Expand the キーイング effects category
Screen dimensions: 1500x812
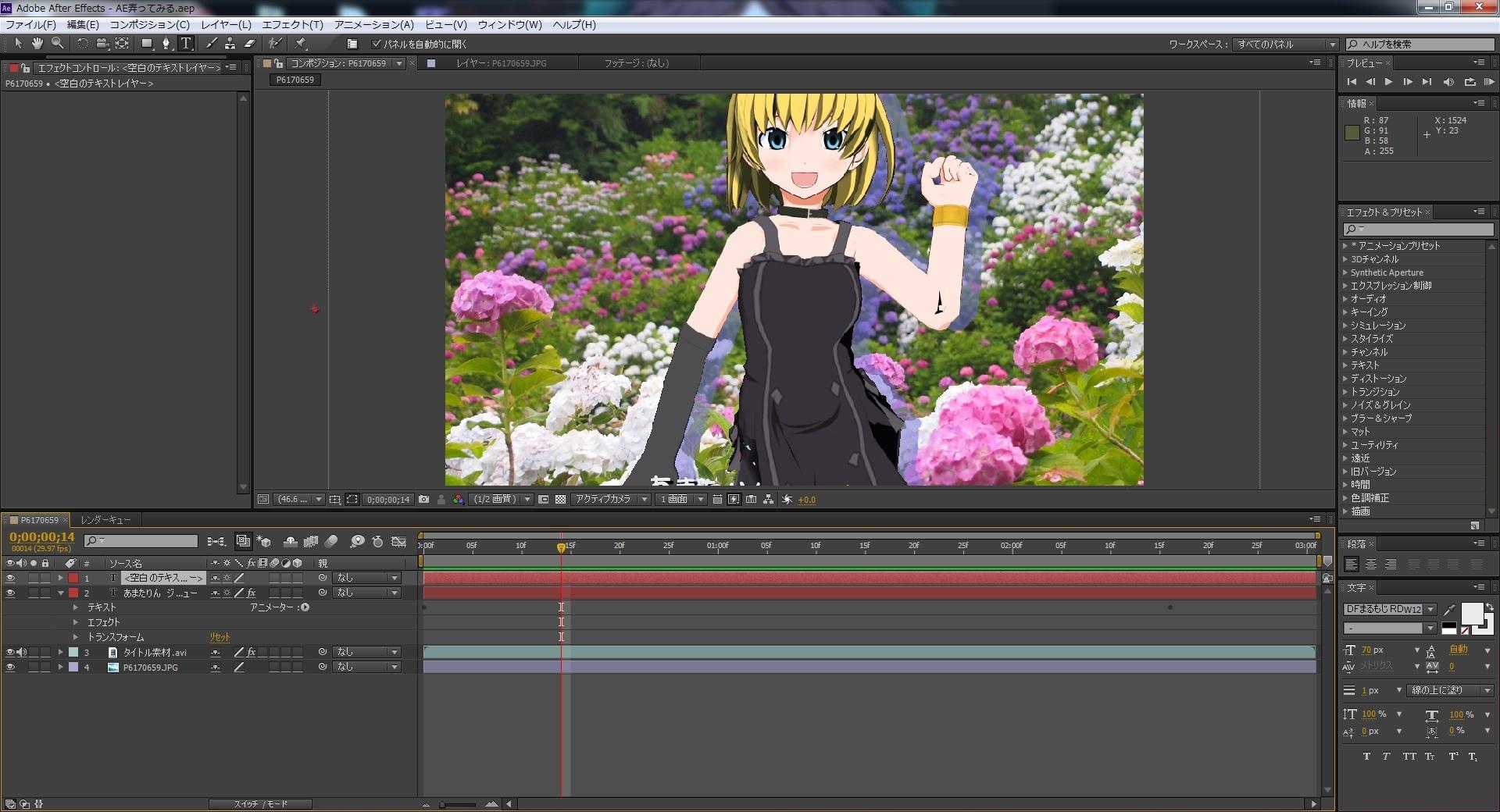tap(1345, 312)
